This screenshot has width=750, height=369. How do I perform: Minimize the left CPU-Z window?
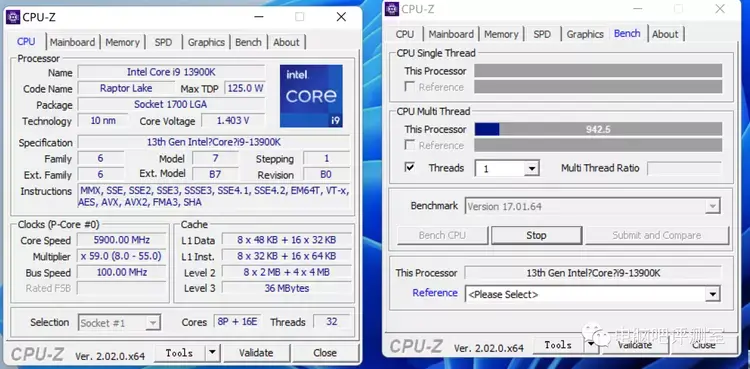click(259, 17)
